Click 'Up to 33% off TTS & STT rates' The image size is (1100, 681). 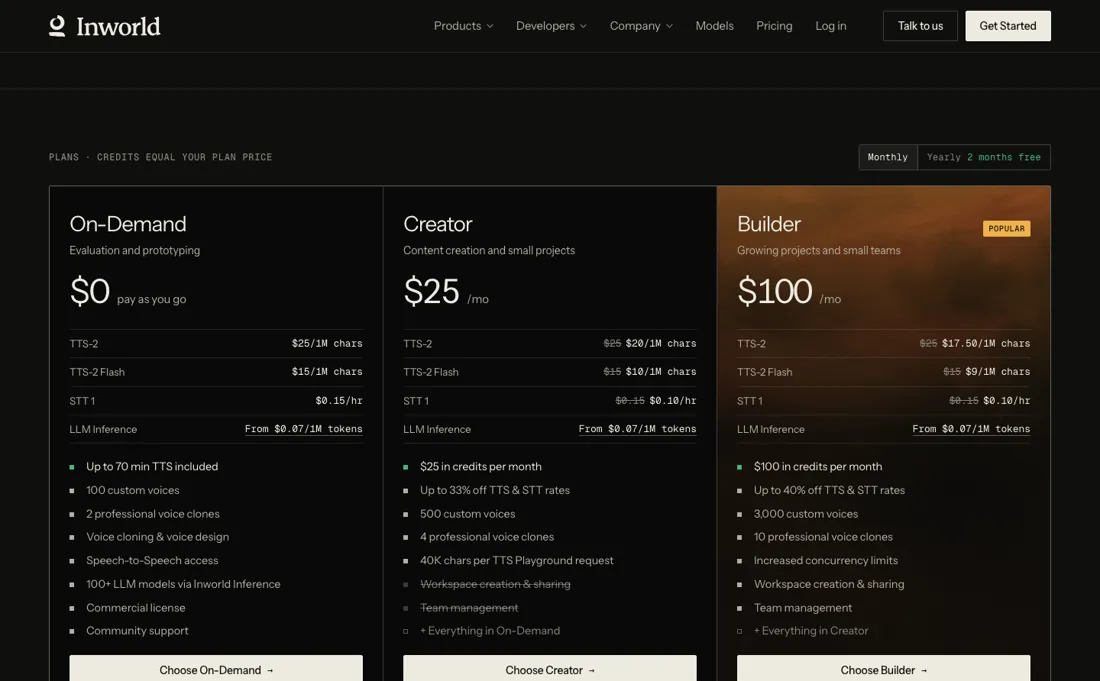pos(495,490)
